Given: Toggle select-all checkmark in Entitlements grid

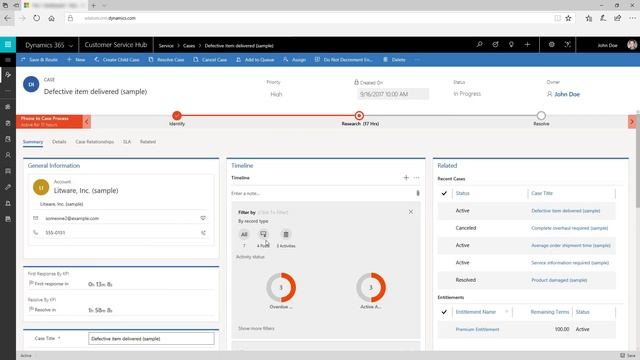Looking at the screenshot, I should tap(444, 312).
